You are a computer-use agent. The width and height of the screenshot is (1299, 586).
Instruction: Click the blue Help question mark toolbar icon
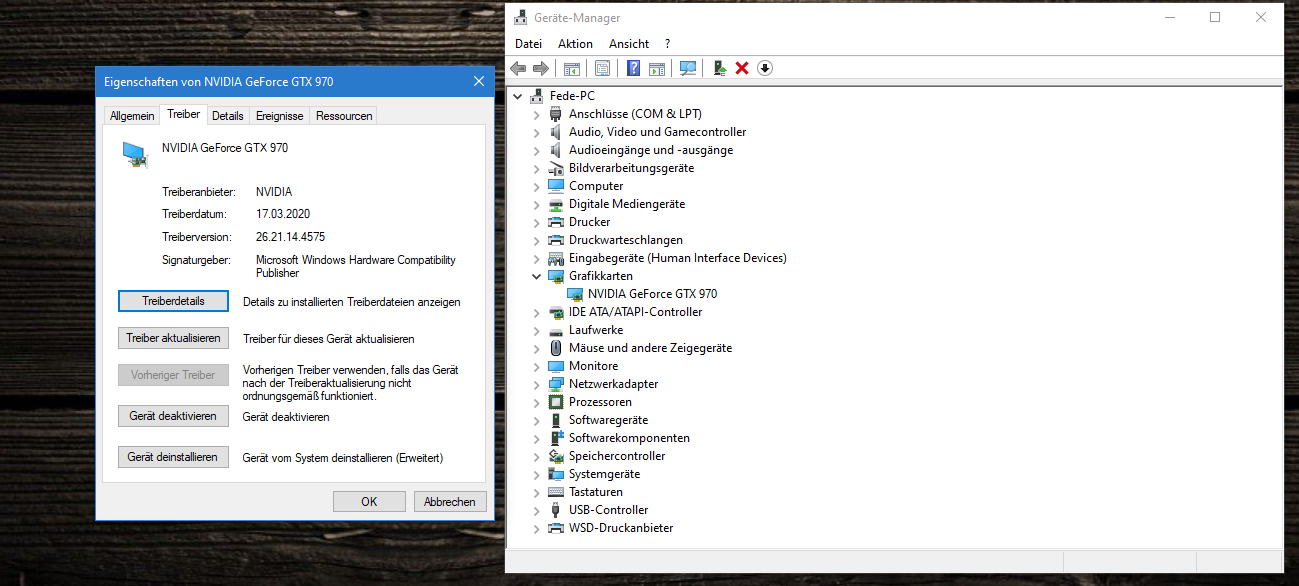point(633,68)
